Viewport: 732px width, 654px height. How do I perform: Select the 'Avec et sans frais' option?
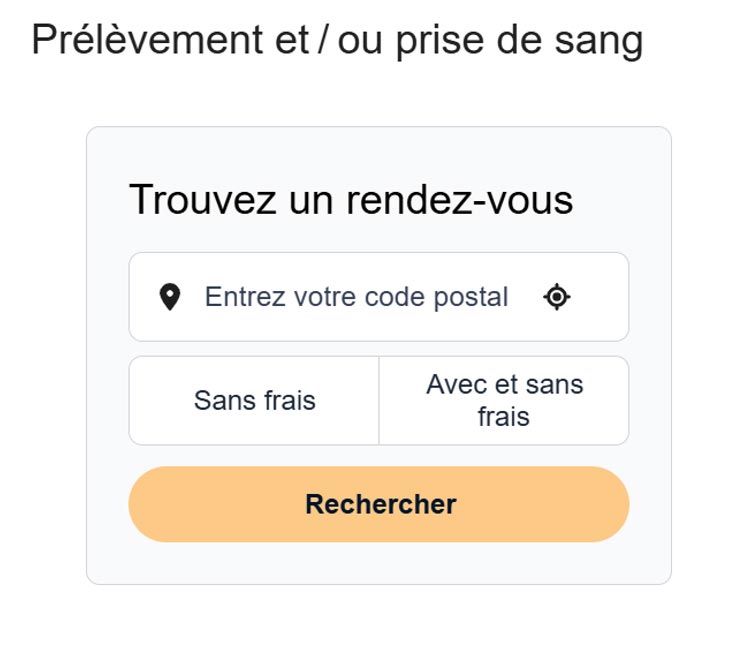click(x=504, y=401)
